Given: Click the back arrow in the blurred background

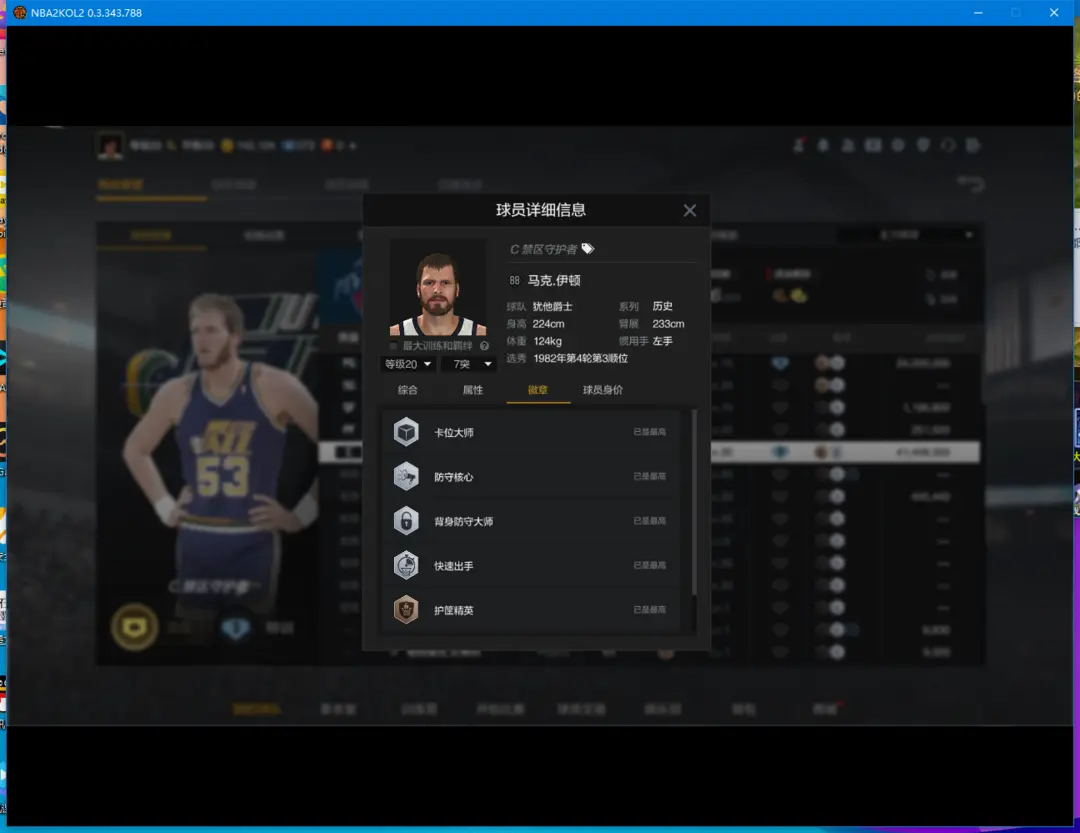Looking at the screenshot, I should 971,184.
